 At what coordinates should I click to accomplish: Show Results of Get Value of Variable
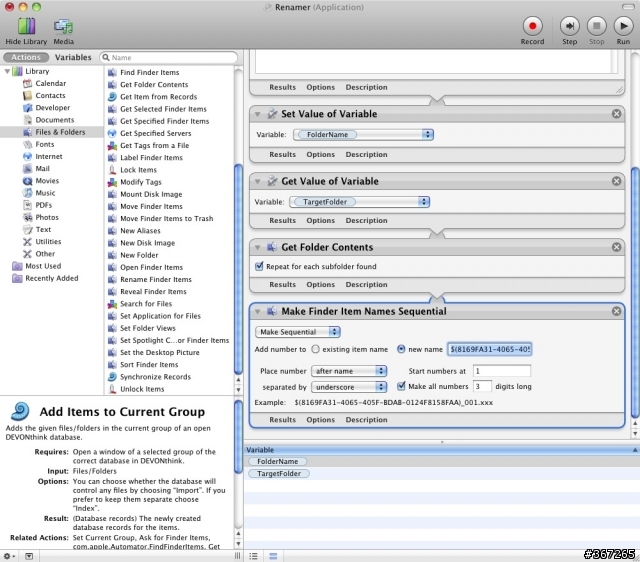[x=282, y=220]
